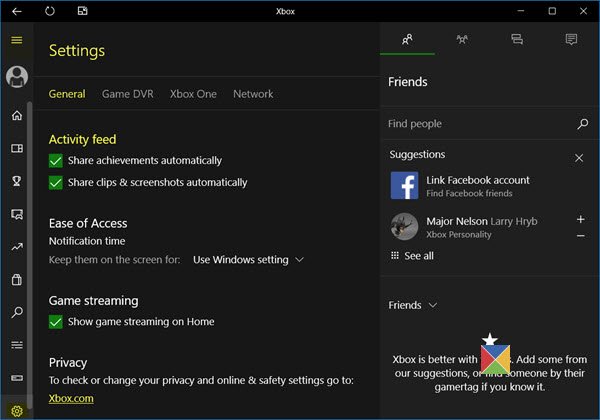600x420 pixels.
Task: Click the Search magnifier in sidebar
Action: (16, 312)
